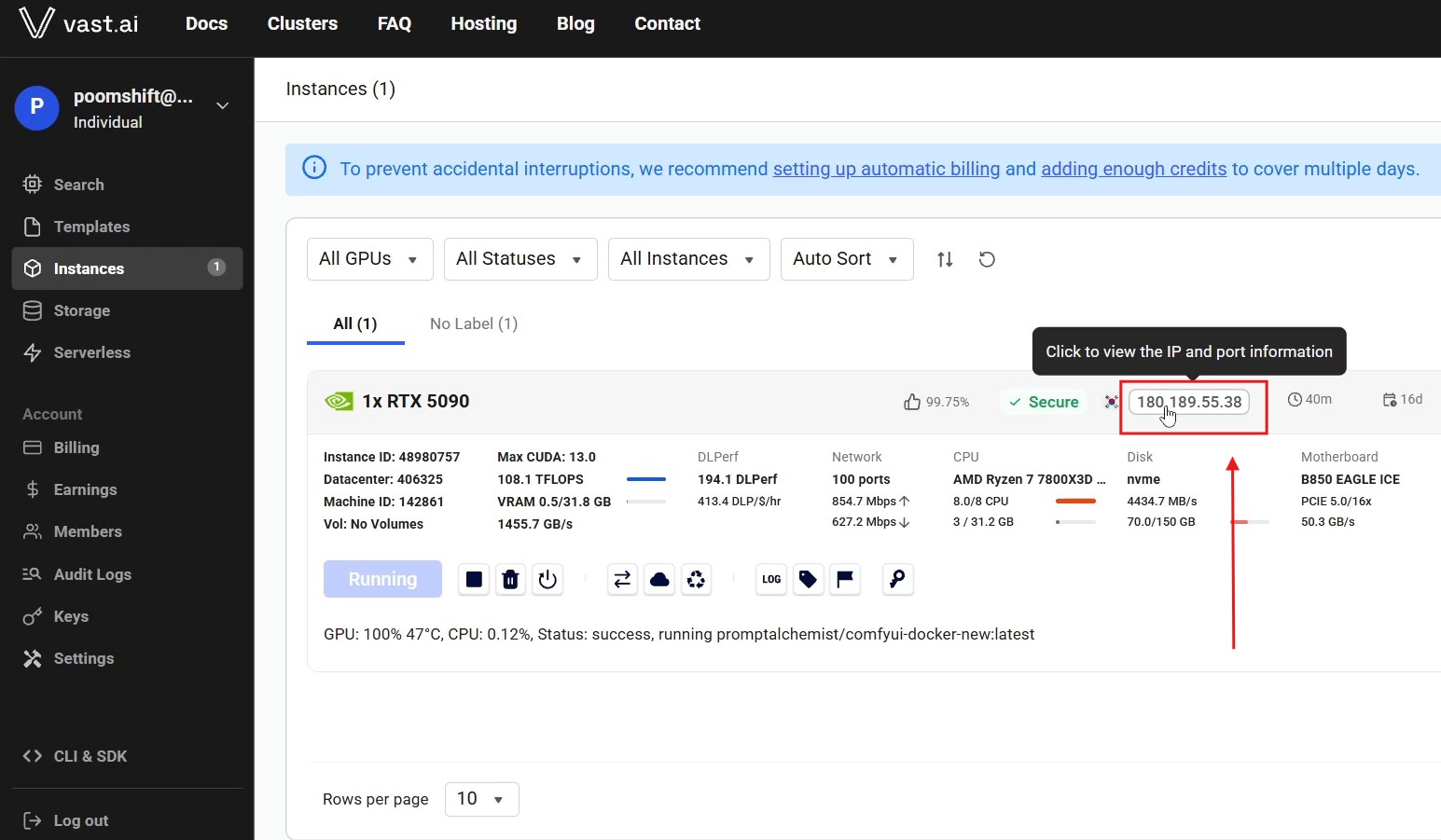Stop the instance with the square icon

pyautogui.click(x=474, y=580)
